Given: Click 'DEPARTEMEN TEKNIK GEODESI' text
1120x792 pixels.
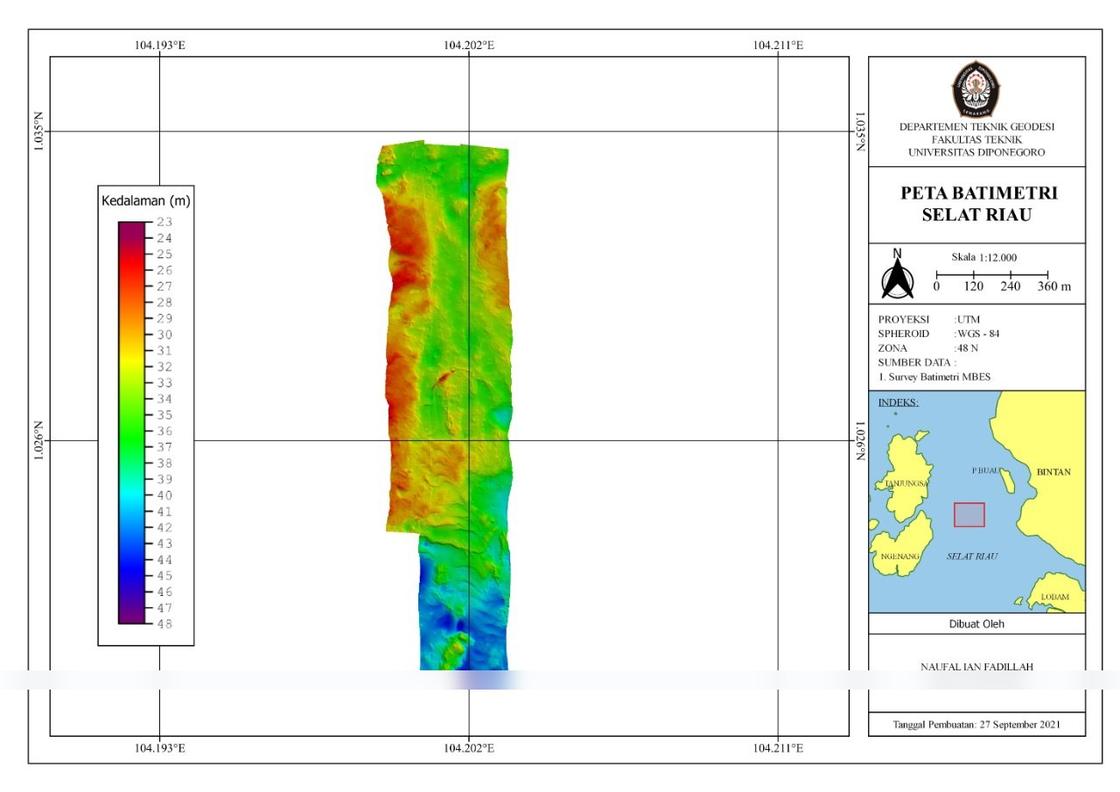Looking at the screenshot, I should (x=976, y=126).
